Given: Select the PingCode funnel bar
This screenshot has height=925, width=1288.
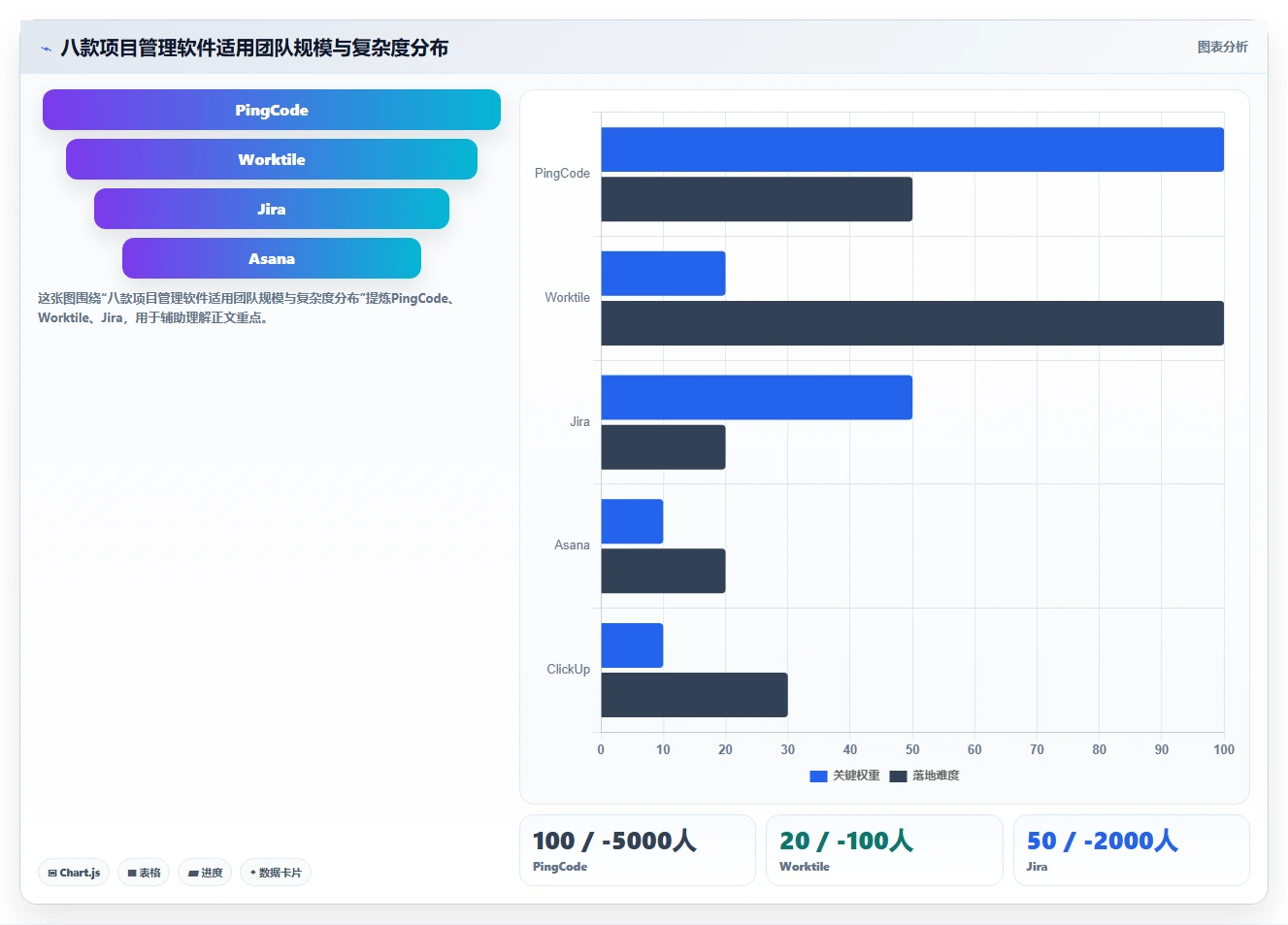Looking at the screenshot, I should pyautogui.click(x=272, y=110).
